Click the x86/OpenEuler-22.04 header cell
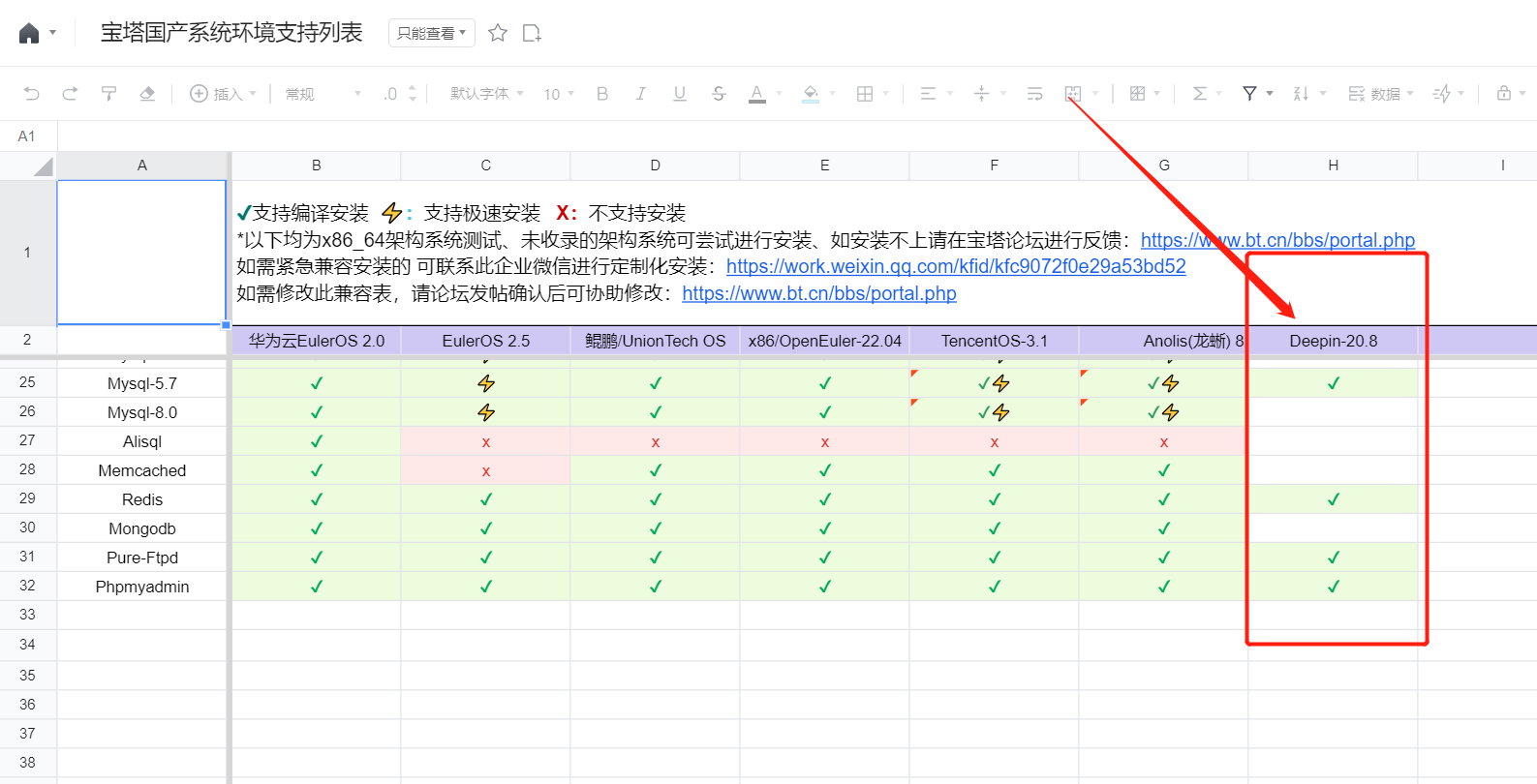This screenshot has width=1537, height=784. click(825, 341)
